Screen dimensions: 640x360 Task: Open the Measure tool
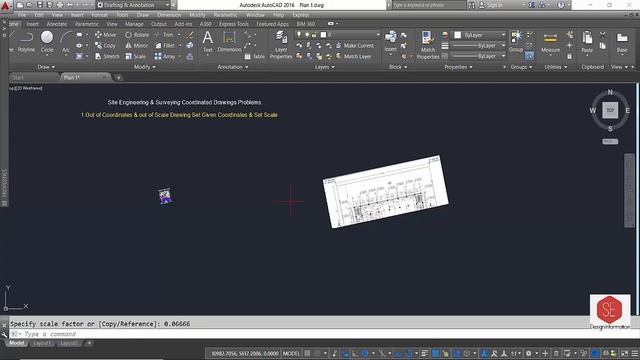(550, 42)
